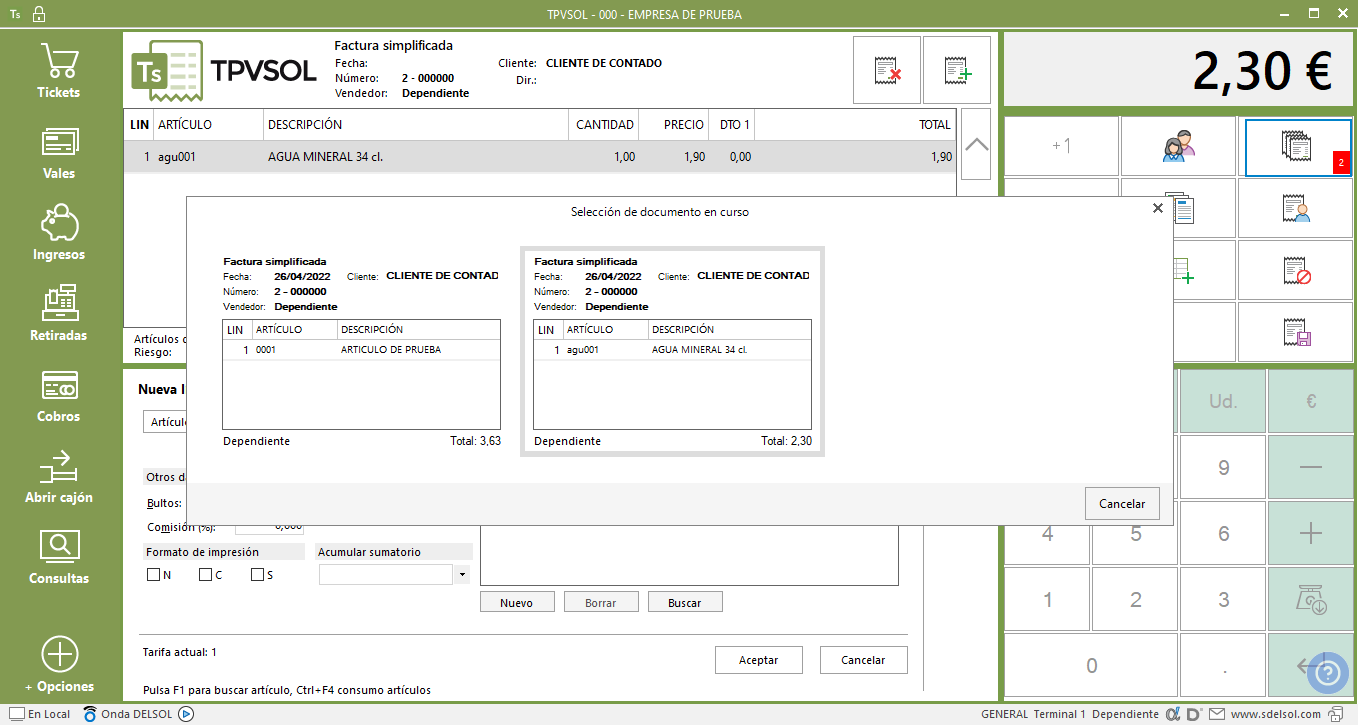The width and height of the screenshot is (1358, 725).
Task: Click the Buscar button
Action: click(685, 603)
